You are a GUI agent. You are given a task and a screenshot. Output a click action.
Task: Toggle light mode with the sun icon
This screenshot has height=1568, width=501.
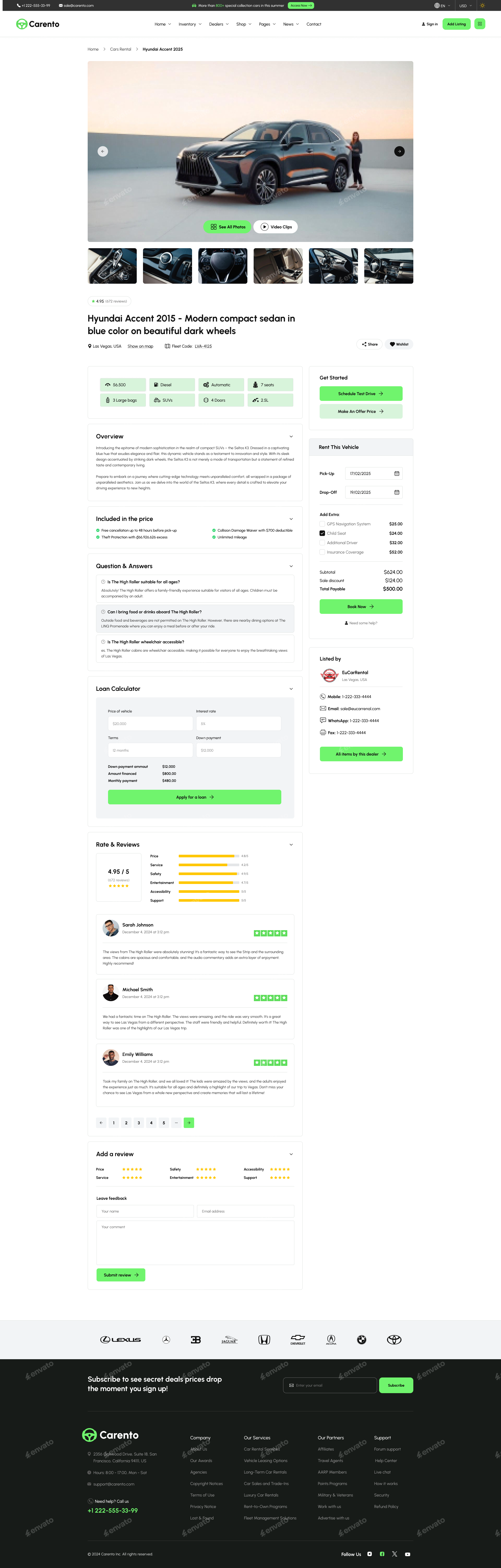pos(483,5)
